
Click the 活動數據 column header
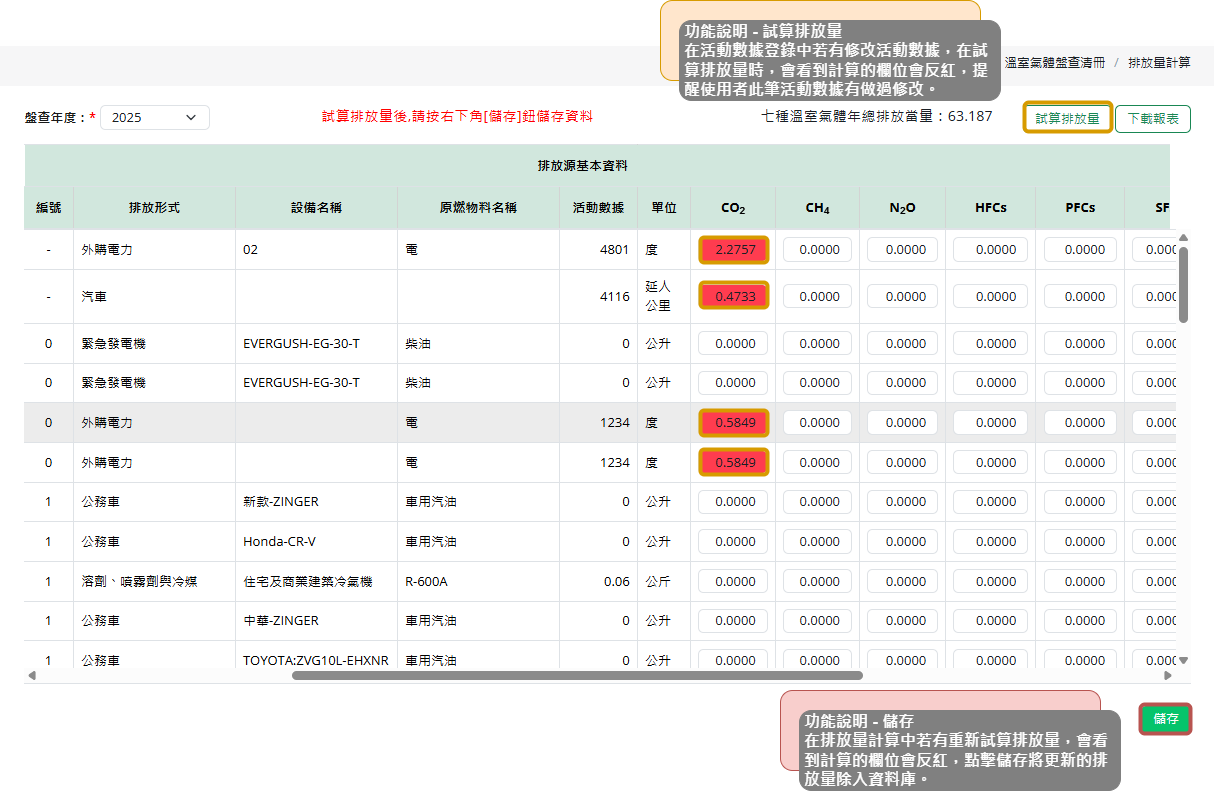coord(598,208)
